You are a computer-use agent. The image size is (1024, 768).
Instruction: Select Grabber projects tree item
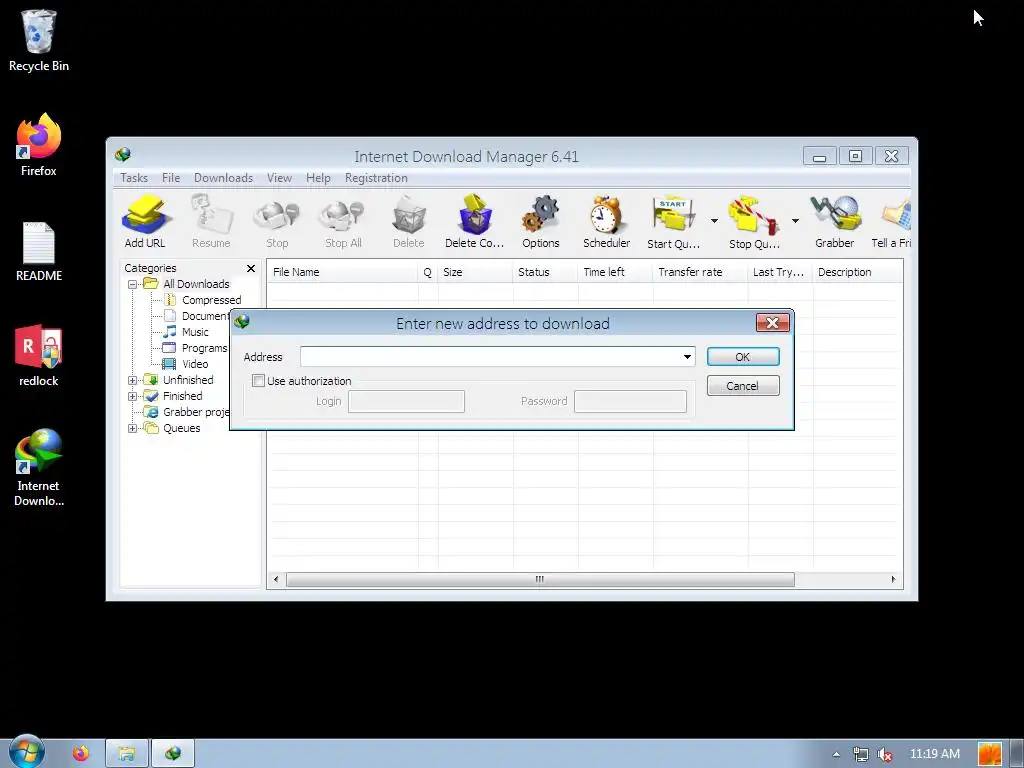(x=187, y=412)
